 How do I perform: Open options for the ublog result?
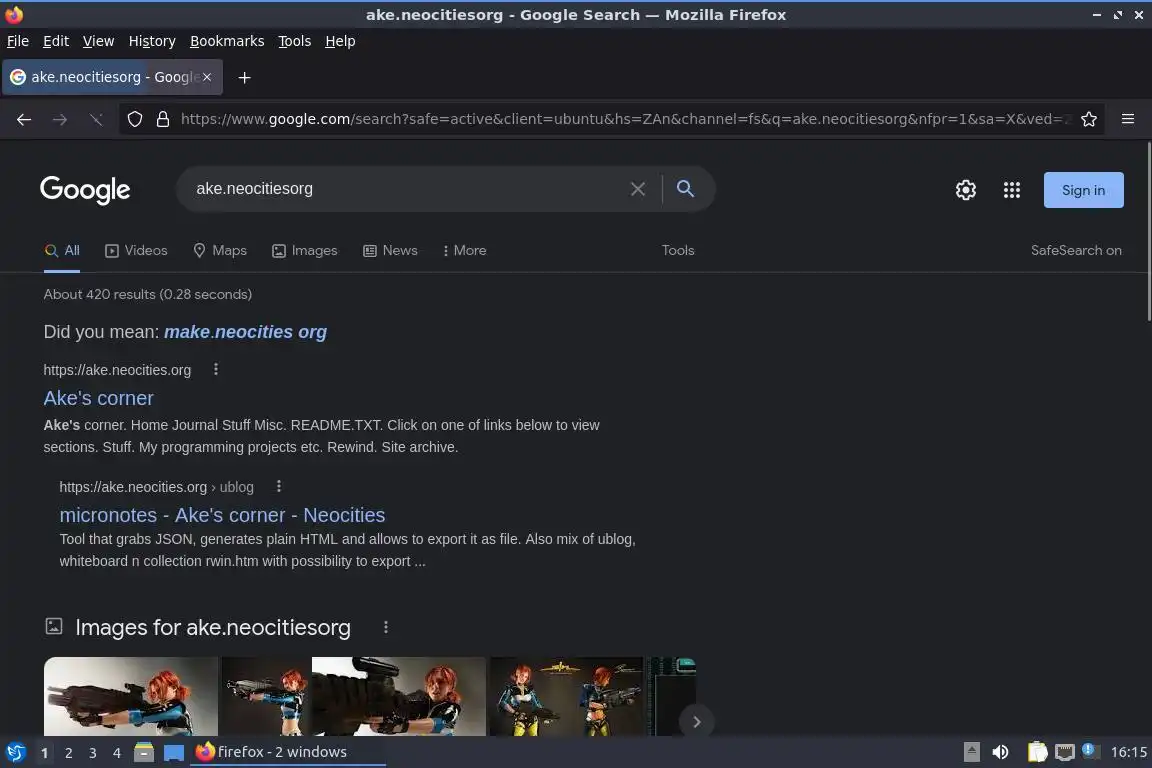[278, 486]
